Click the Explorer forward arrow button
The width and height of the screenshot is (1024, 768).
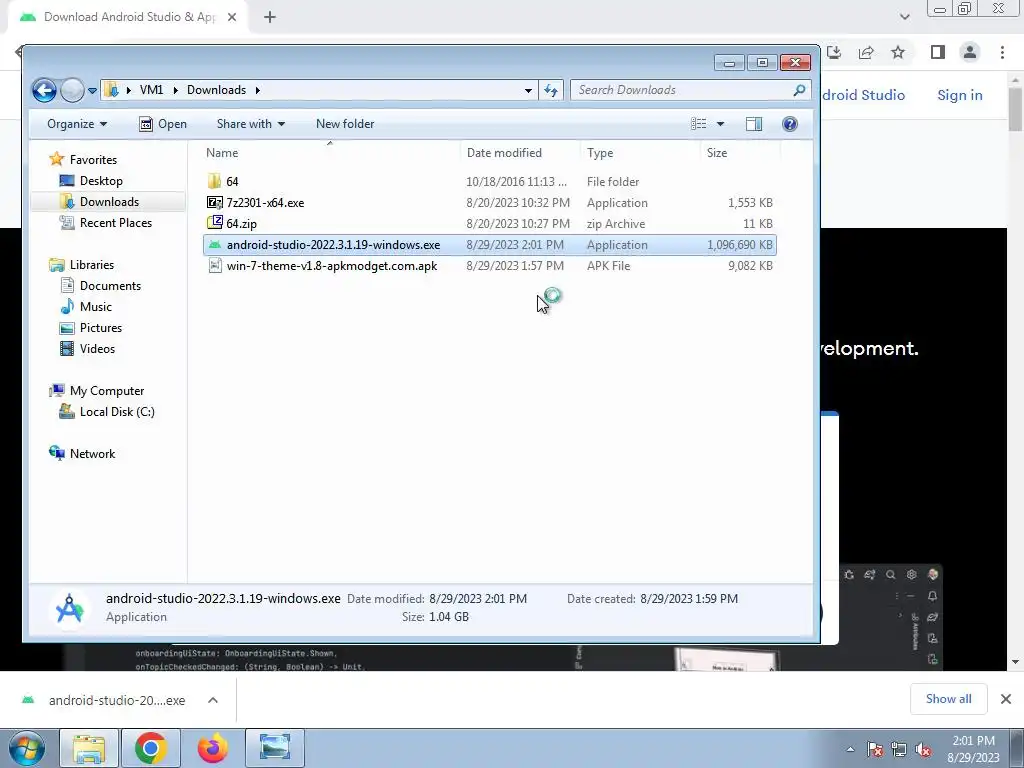pos(72,90)
